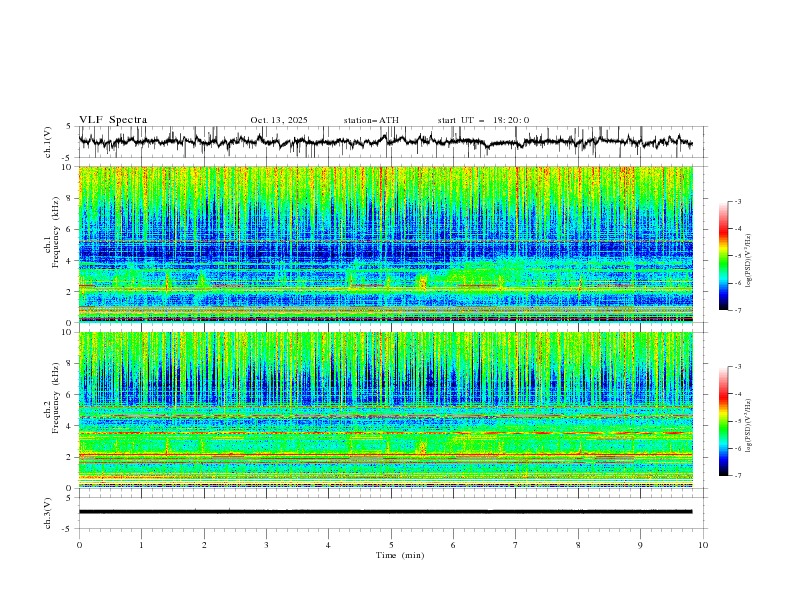Click the ch.1 frequency axis "8" tick label

71,198
